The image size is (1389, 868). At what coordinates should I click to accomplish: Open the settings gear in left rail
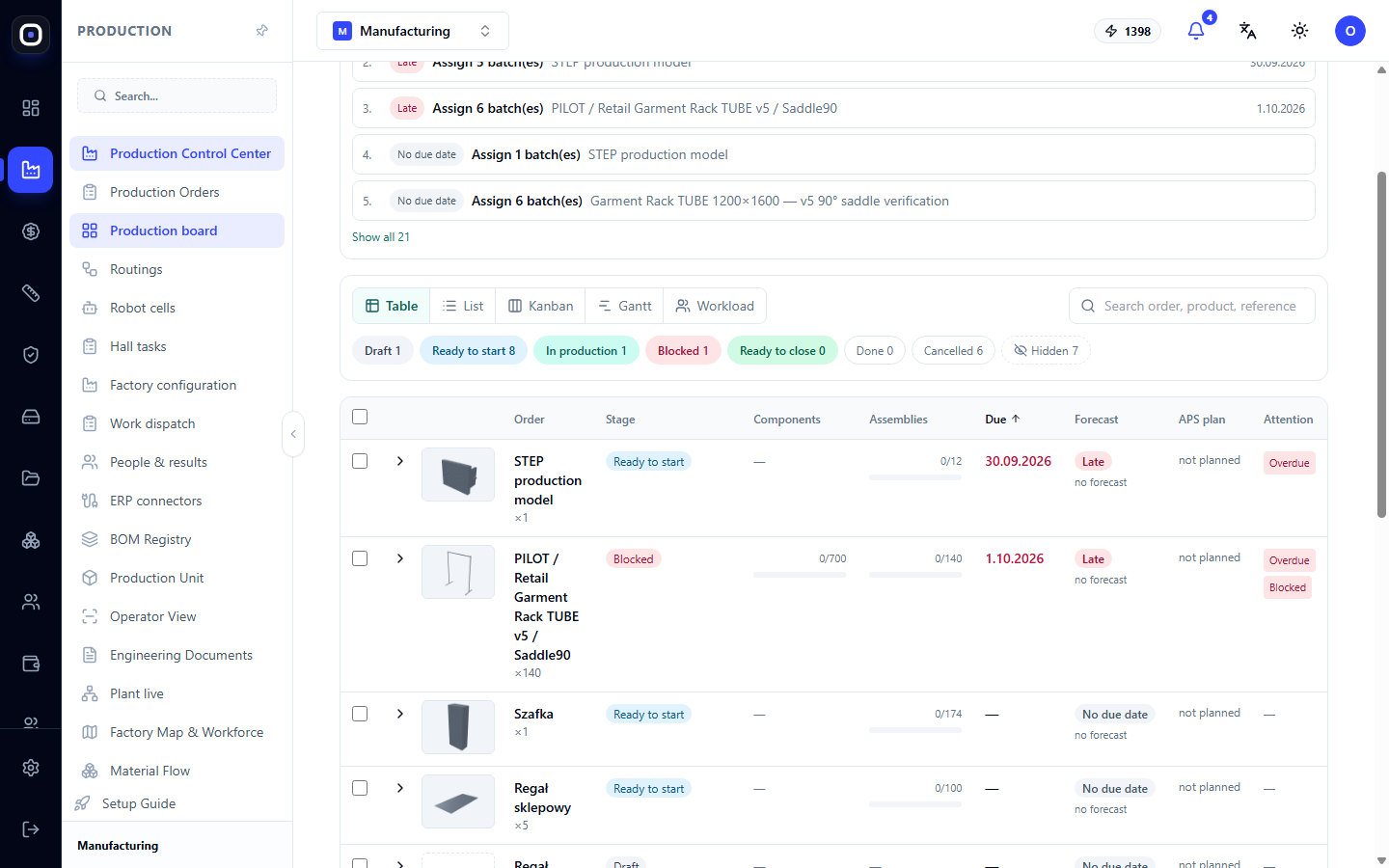(31, 768)
